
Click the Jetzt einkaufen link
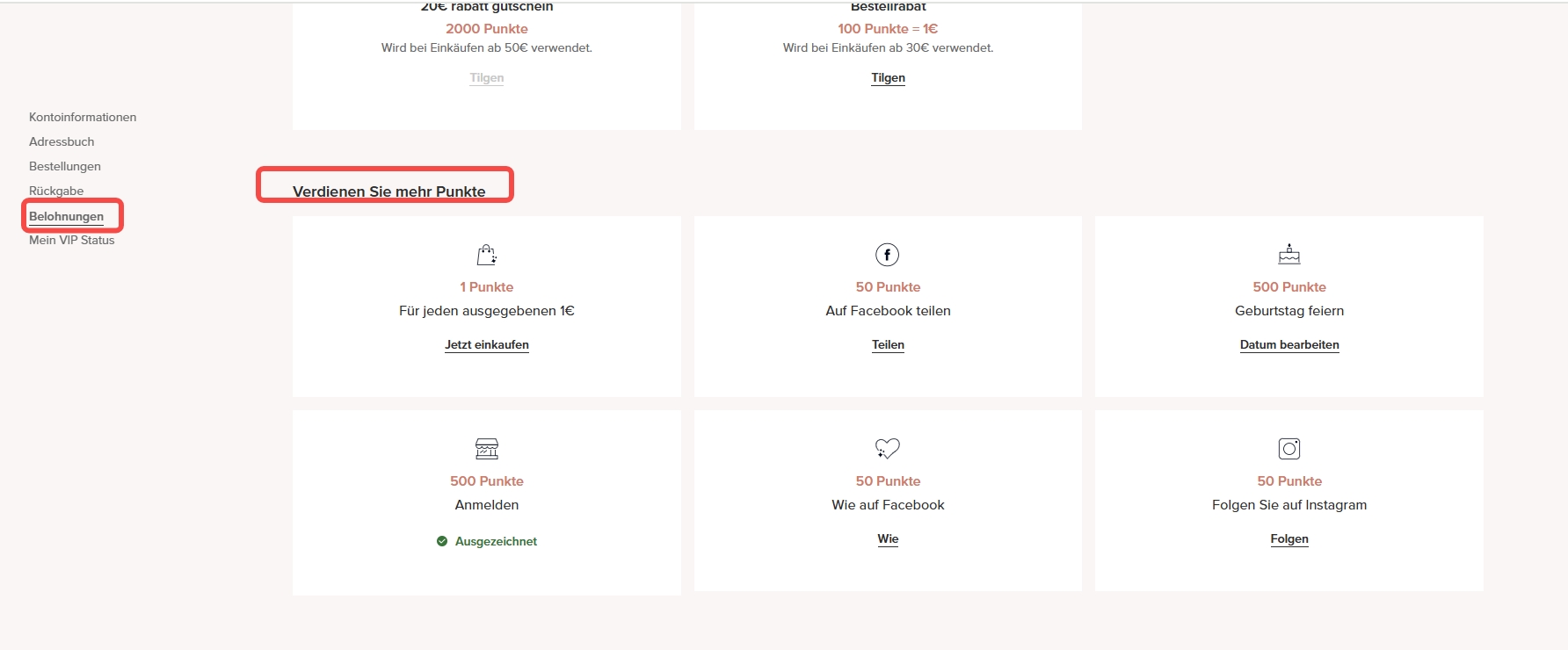click(x=486, y=344)
